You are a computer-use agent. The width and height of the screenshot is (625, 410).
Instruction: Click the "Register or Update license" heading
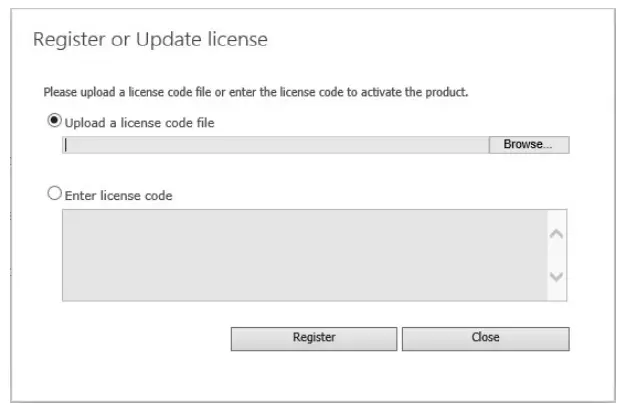150,40
